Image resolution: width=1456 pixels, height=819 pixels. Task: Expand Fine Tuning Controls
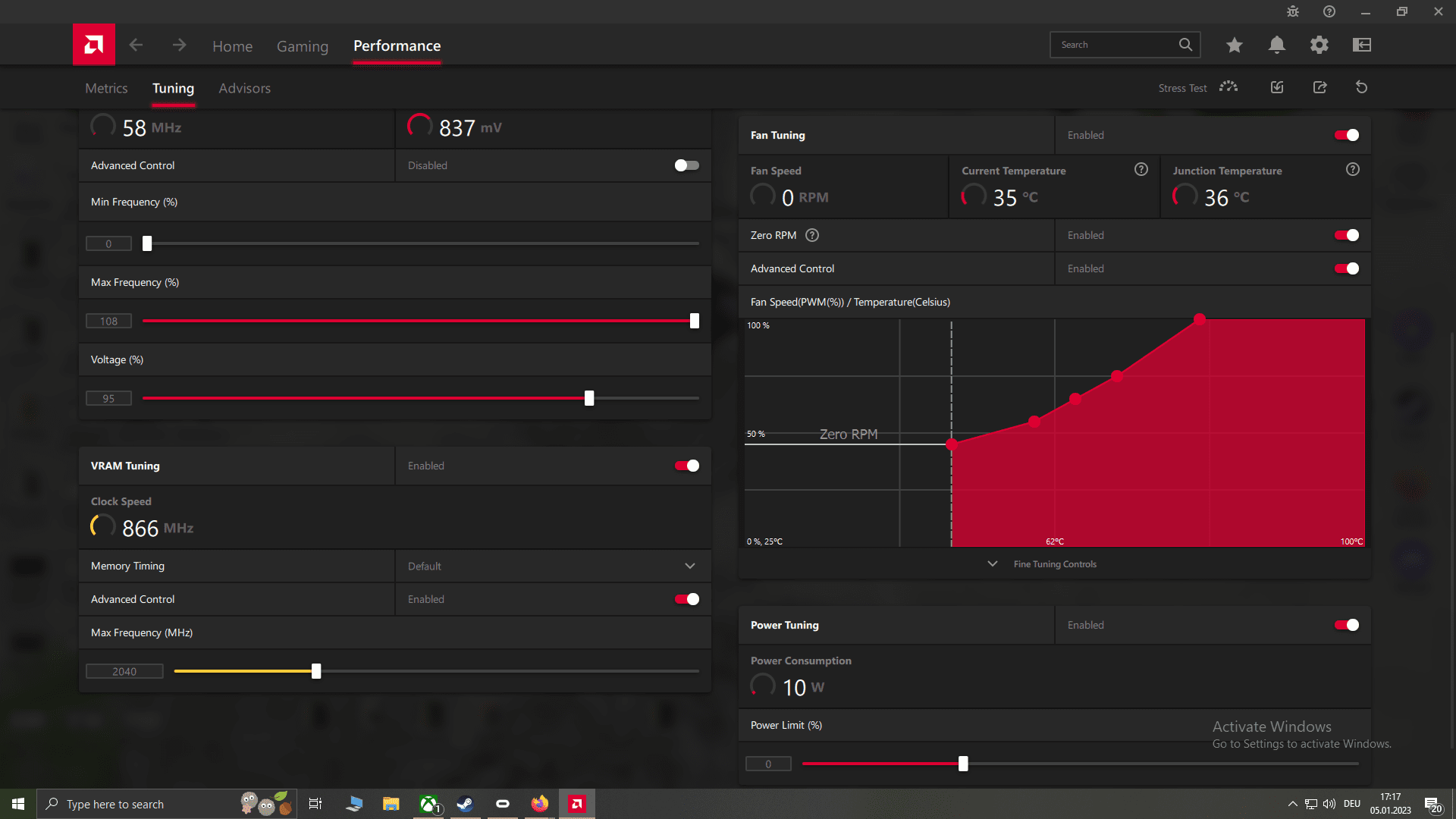(x=1054, y=564)
